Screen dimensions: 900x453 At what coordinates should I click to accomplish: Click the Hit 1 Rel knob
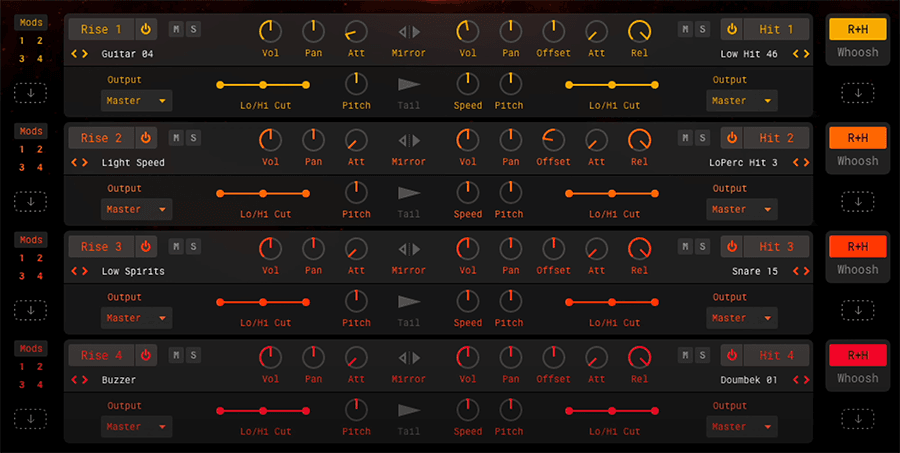click(639, 32)
